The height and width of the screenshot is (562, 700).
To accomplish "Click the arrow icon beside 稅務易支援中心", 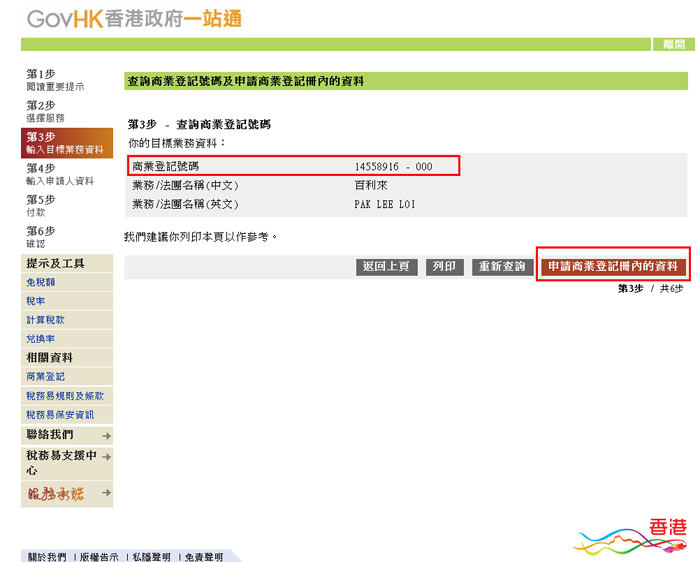I will (x=106, y=457).
